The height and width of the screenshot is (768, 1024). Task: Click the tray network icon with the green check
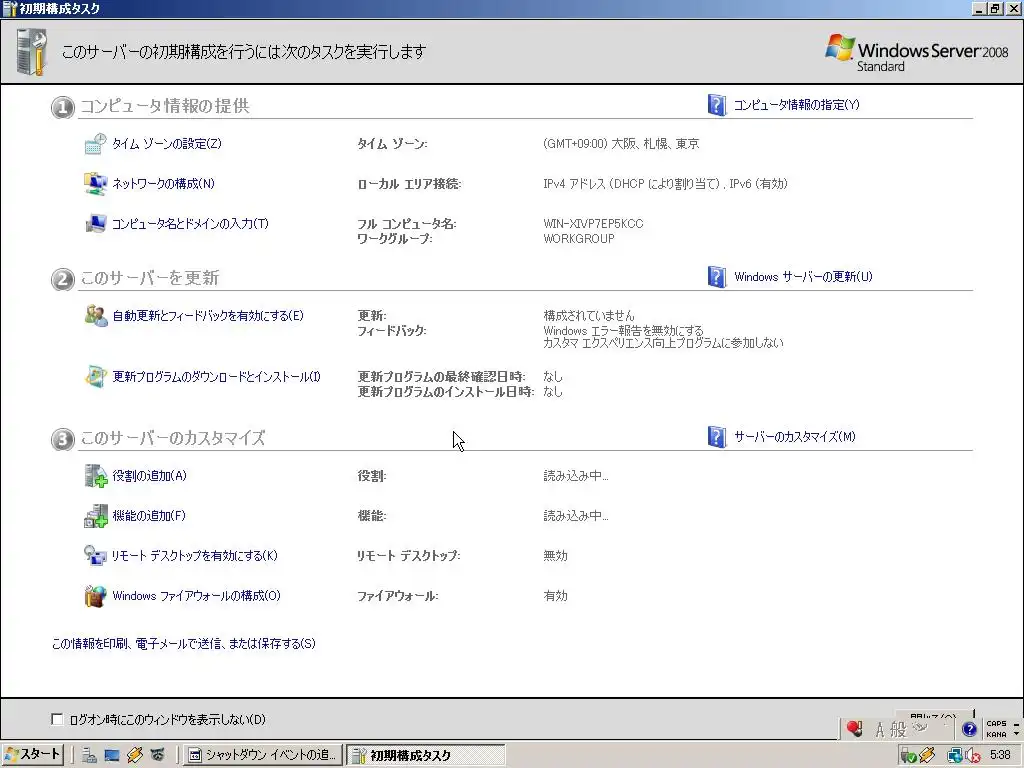(908, 756)
